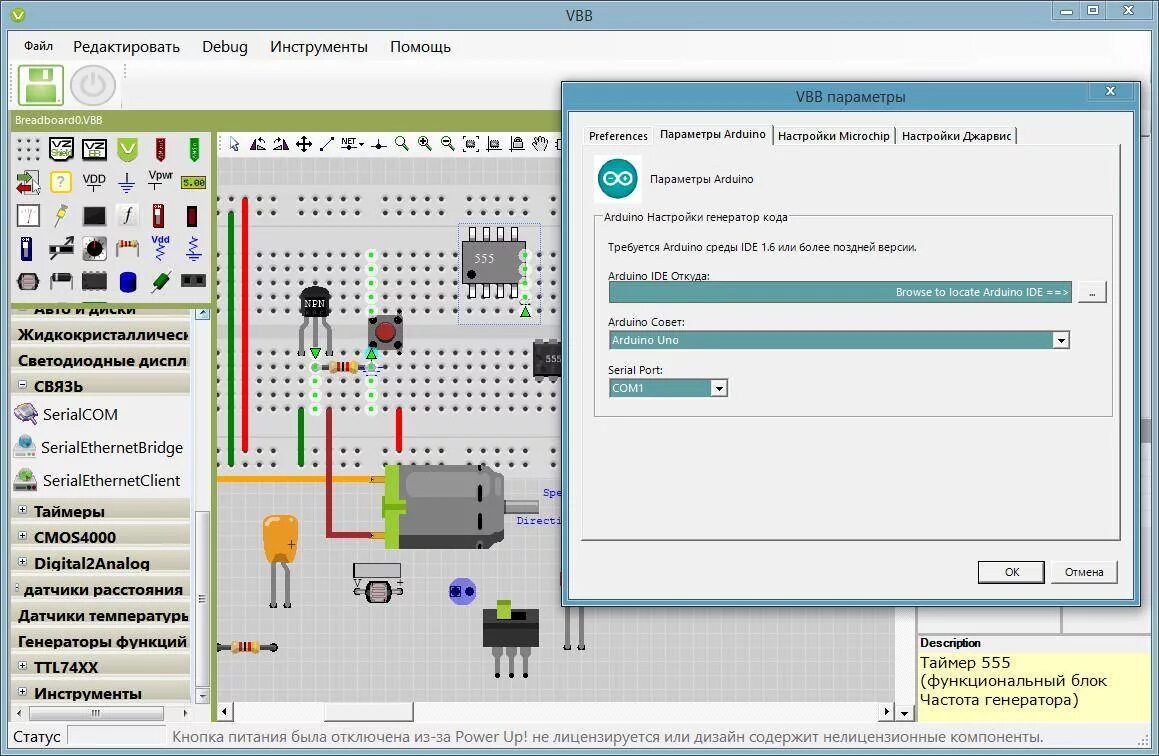Image resolution: width=1159 pixels, height=756 pixels.
Task: Pick the resistor component in palette
Action: click(127, 248)
